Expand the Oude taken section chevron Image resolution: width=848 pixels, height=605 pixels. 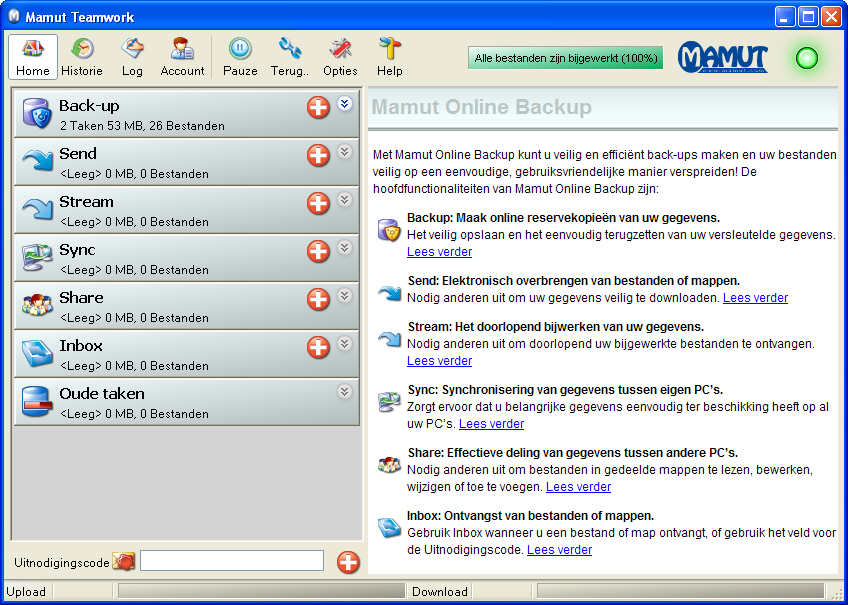344,391
